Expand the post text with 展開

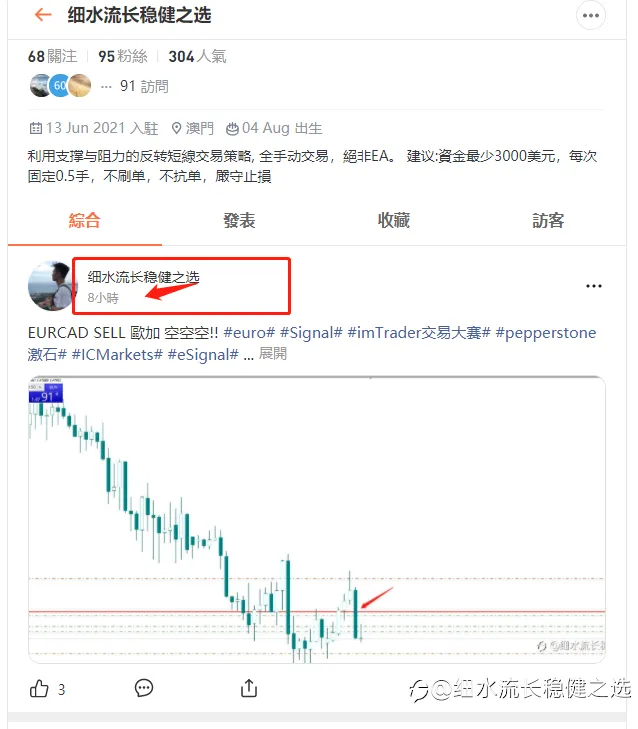pos(272,354)
